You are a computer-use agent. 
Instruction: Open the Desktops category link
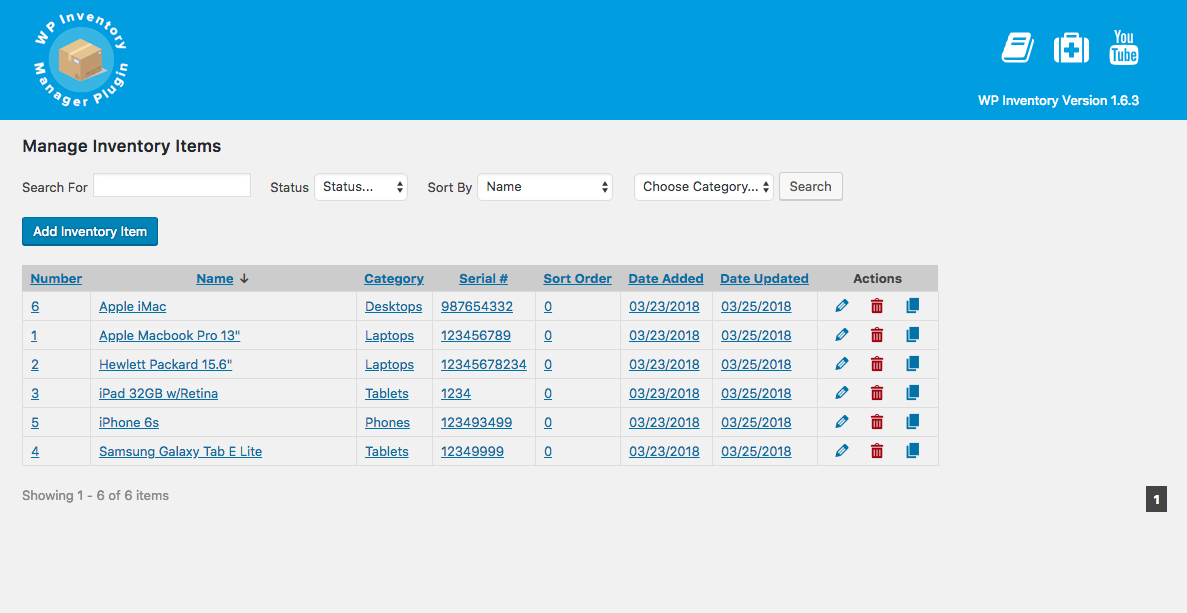tap(393, 307)
